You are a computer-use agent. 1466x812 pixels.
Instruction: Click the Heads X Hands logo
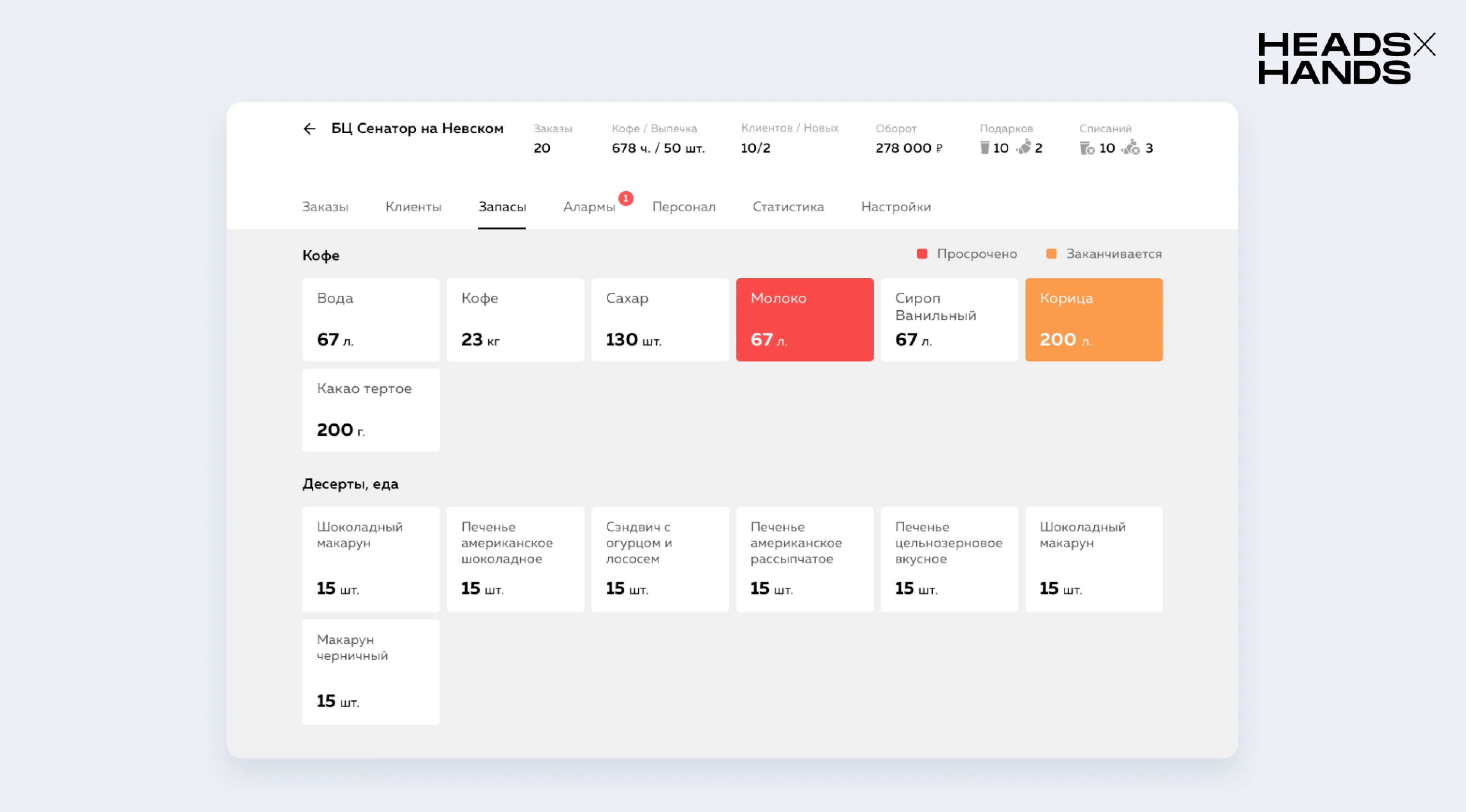tap(1346, 58)
